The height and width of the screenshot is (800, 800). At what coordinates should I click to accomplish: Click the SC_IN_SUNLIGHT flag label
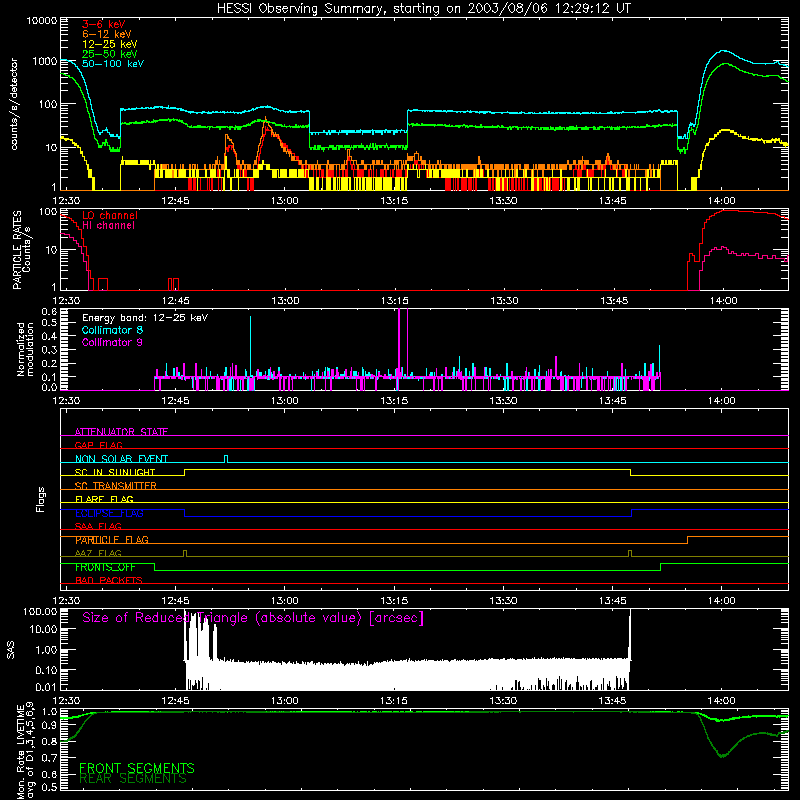(x=115, y=472)
